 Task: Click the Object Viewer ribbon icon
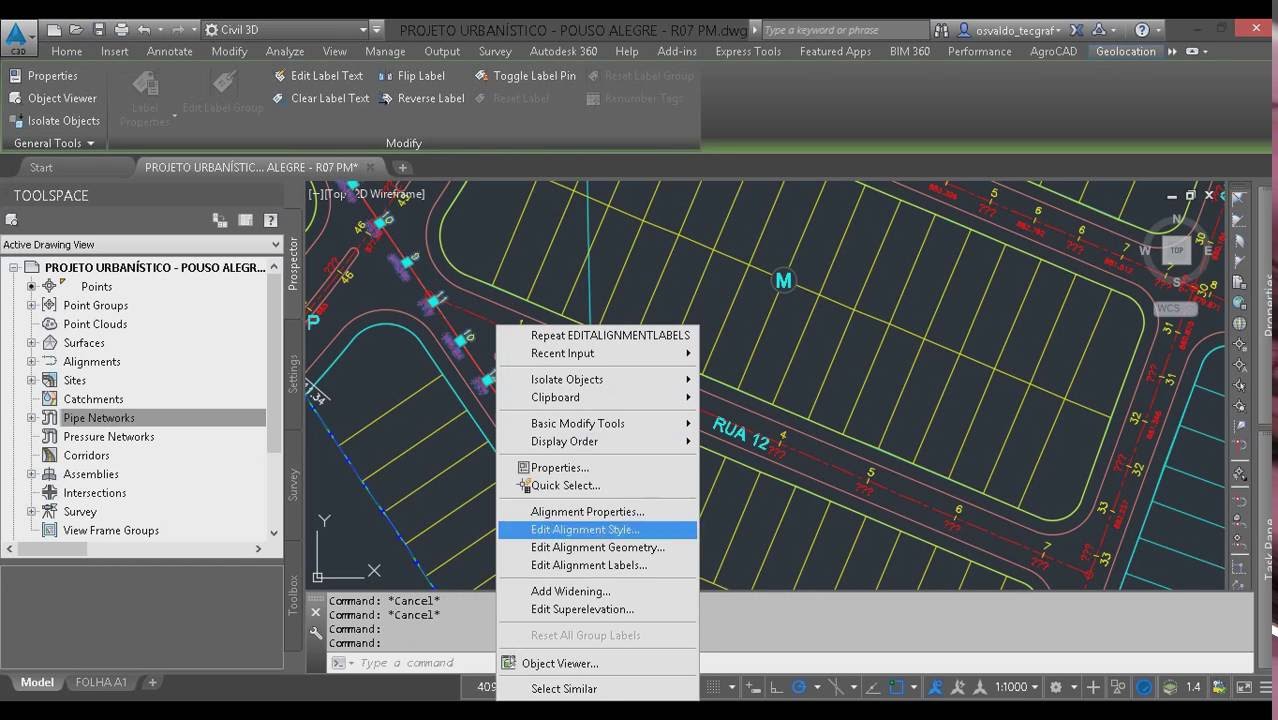15,99
